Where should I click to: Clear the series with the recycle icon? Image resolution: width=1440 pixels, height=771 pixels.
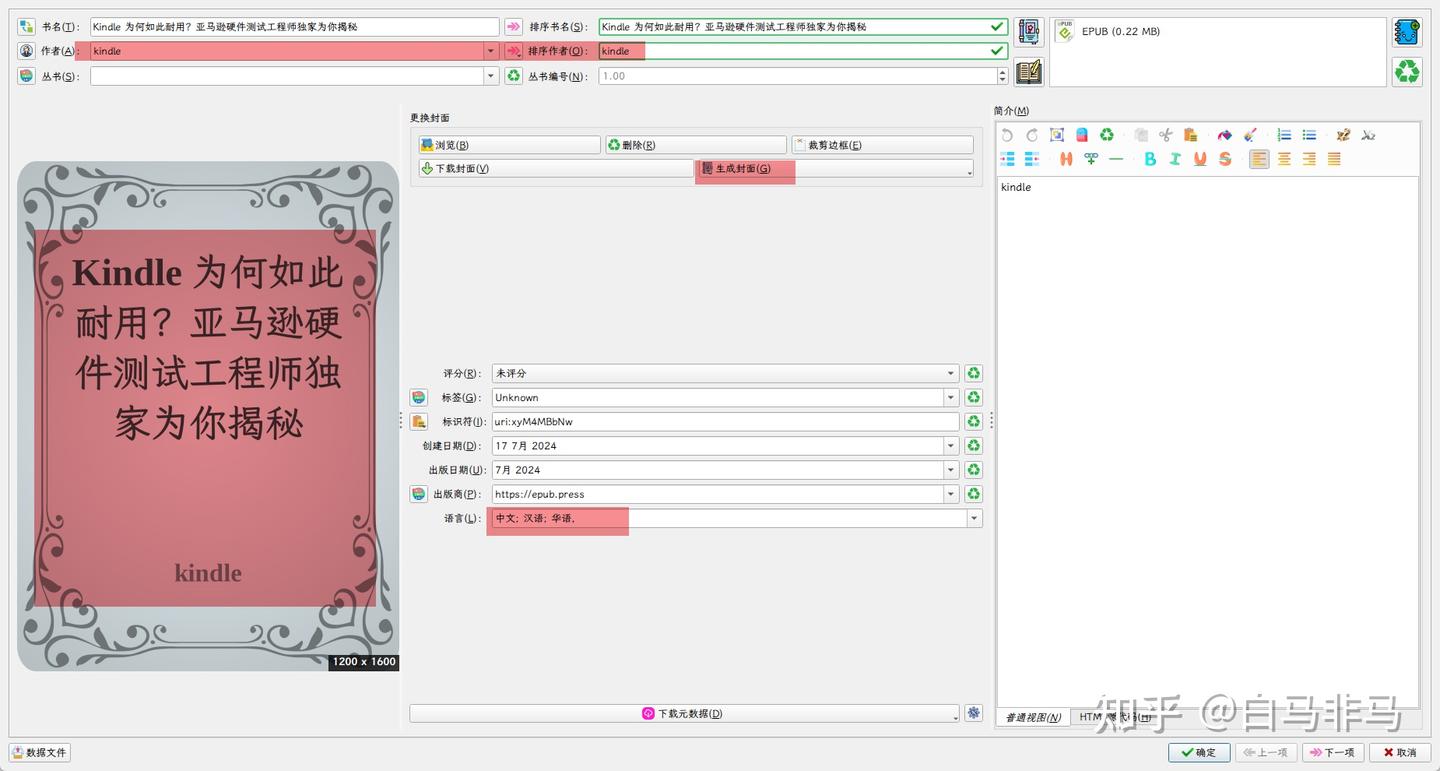pyautogui.click(x=513, y=76)
